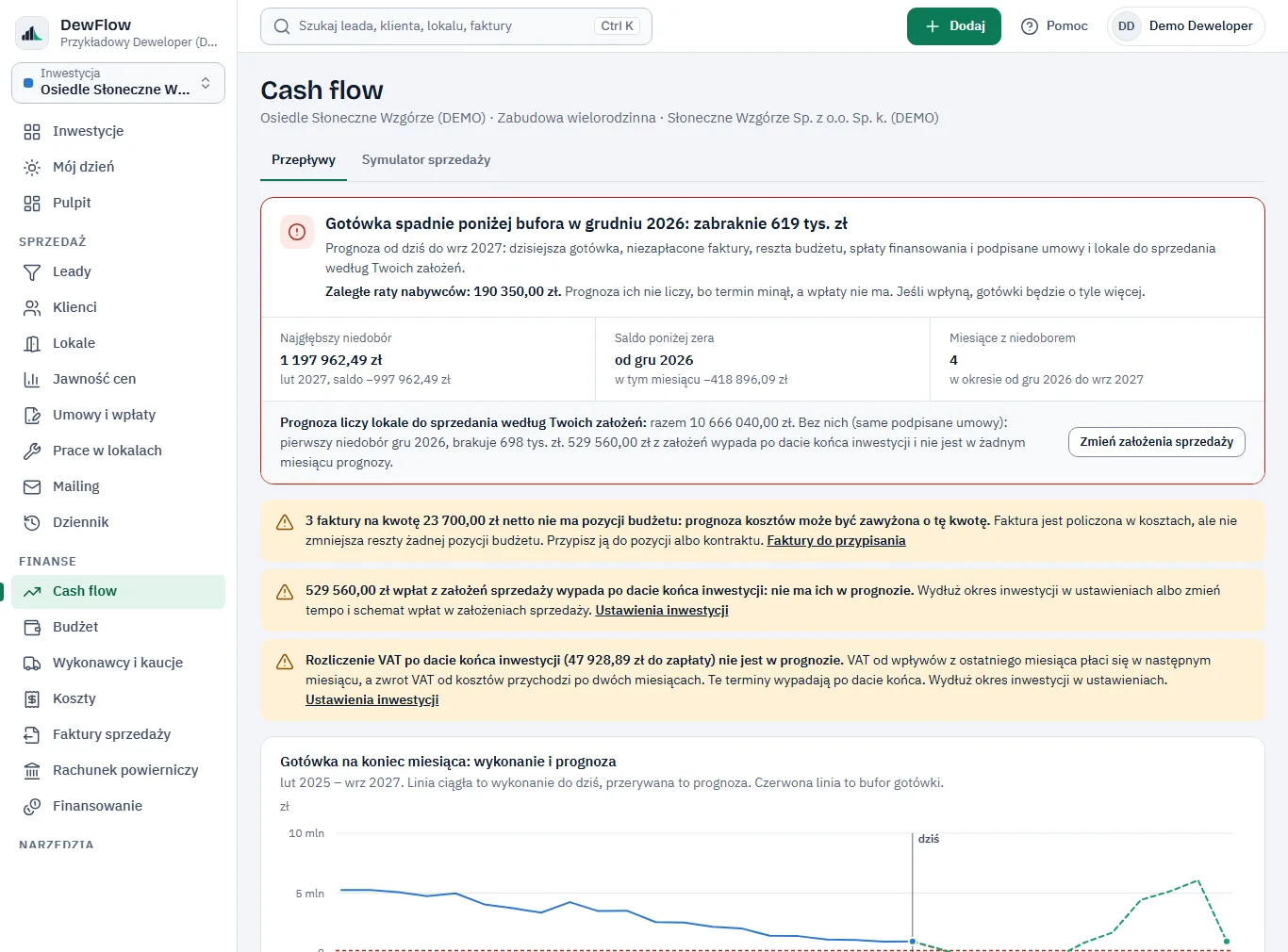
Task: Click the Mój dzień sun icon
Action: 32,167
